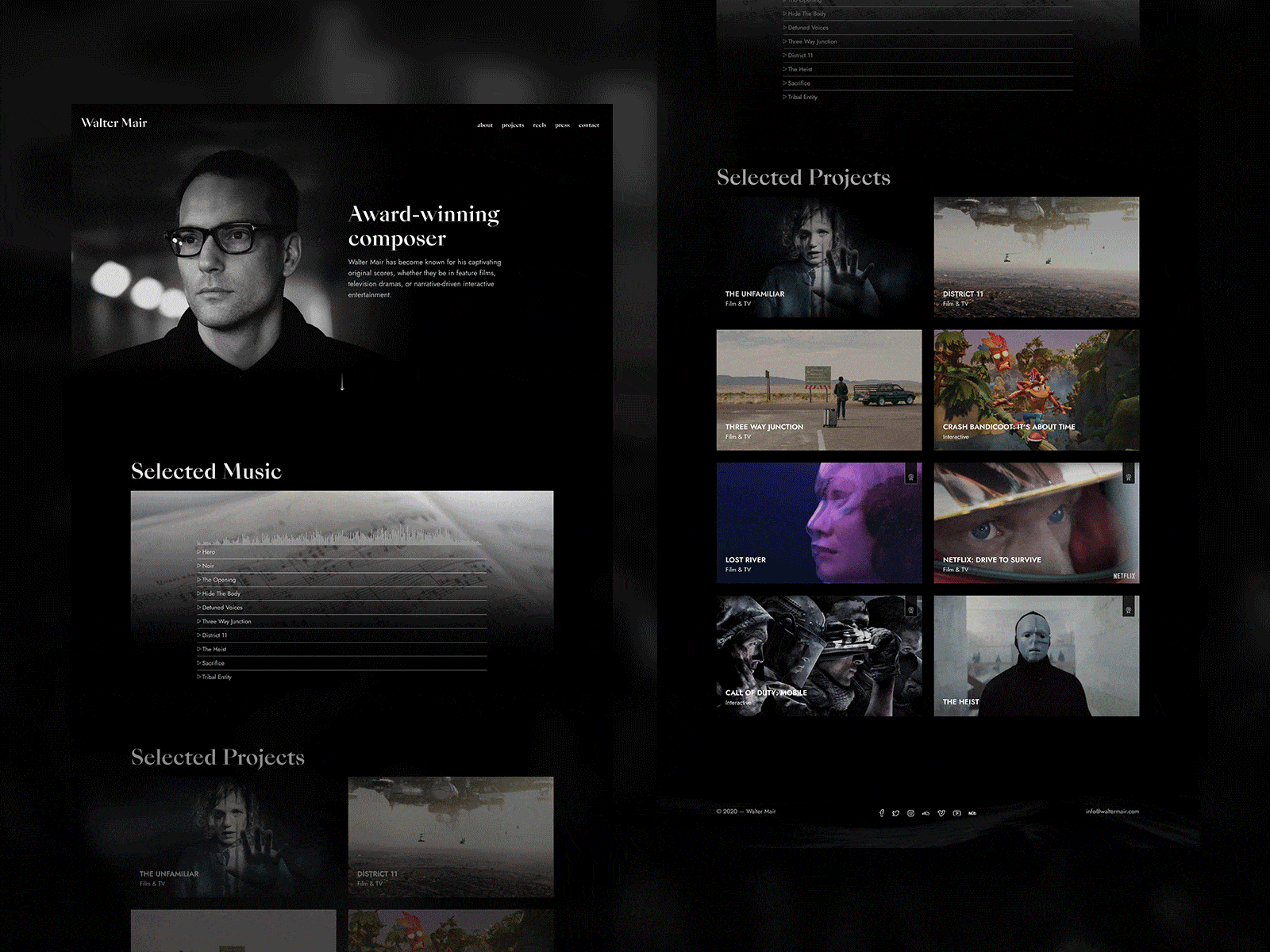Select the Instagram icon
Image resolution: width=1270 pixels, height=952 pixels.
pyautogui.click(x=910, y=813)
